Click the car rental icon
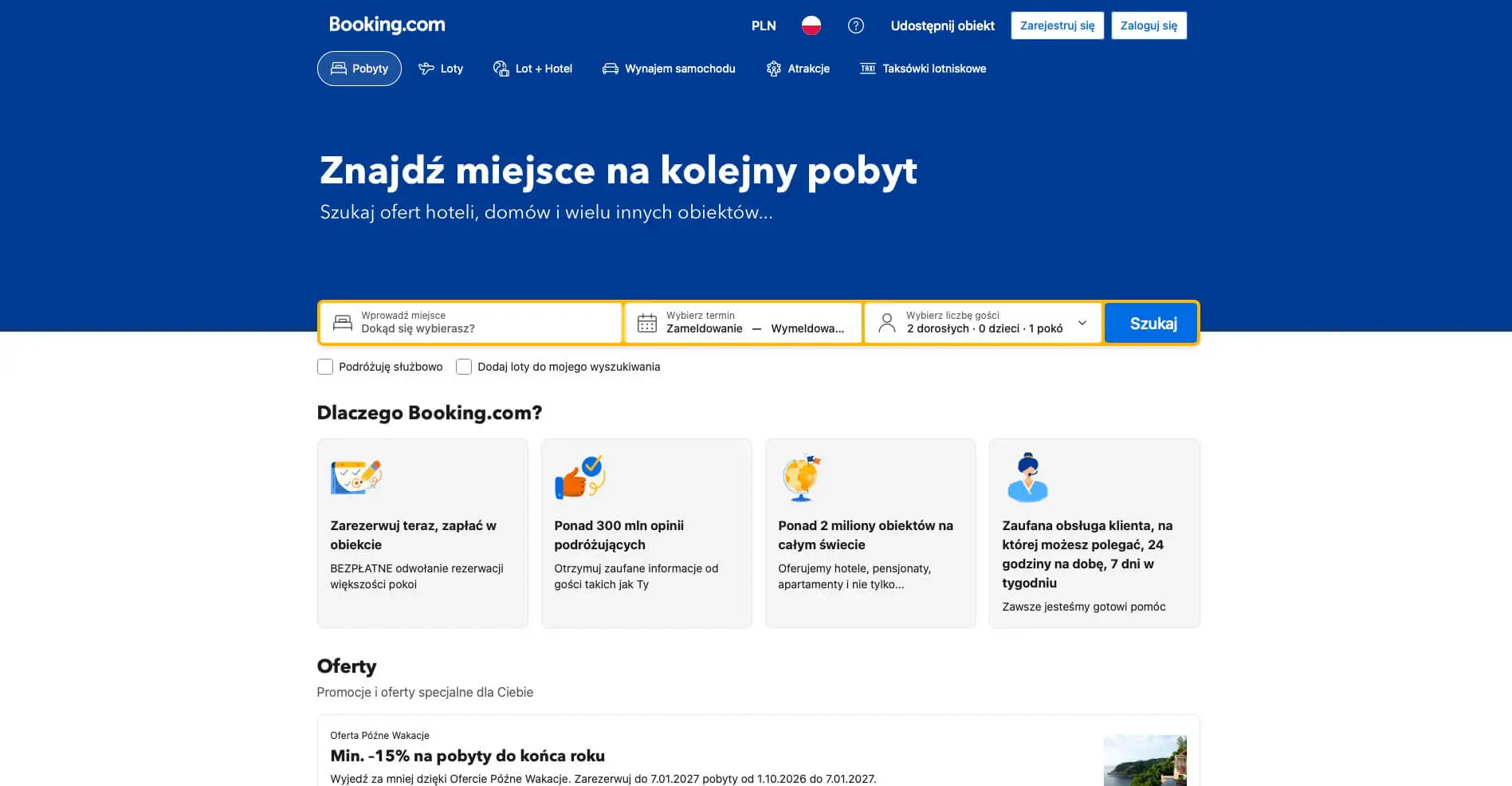1512x786 pixels. pos(611,69)
